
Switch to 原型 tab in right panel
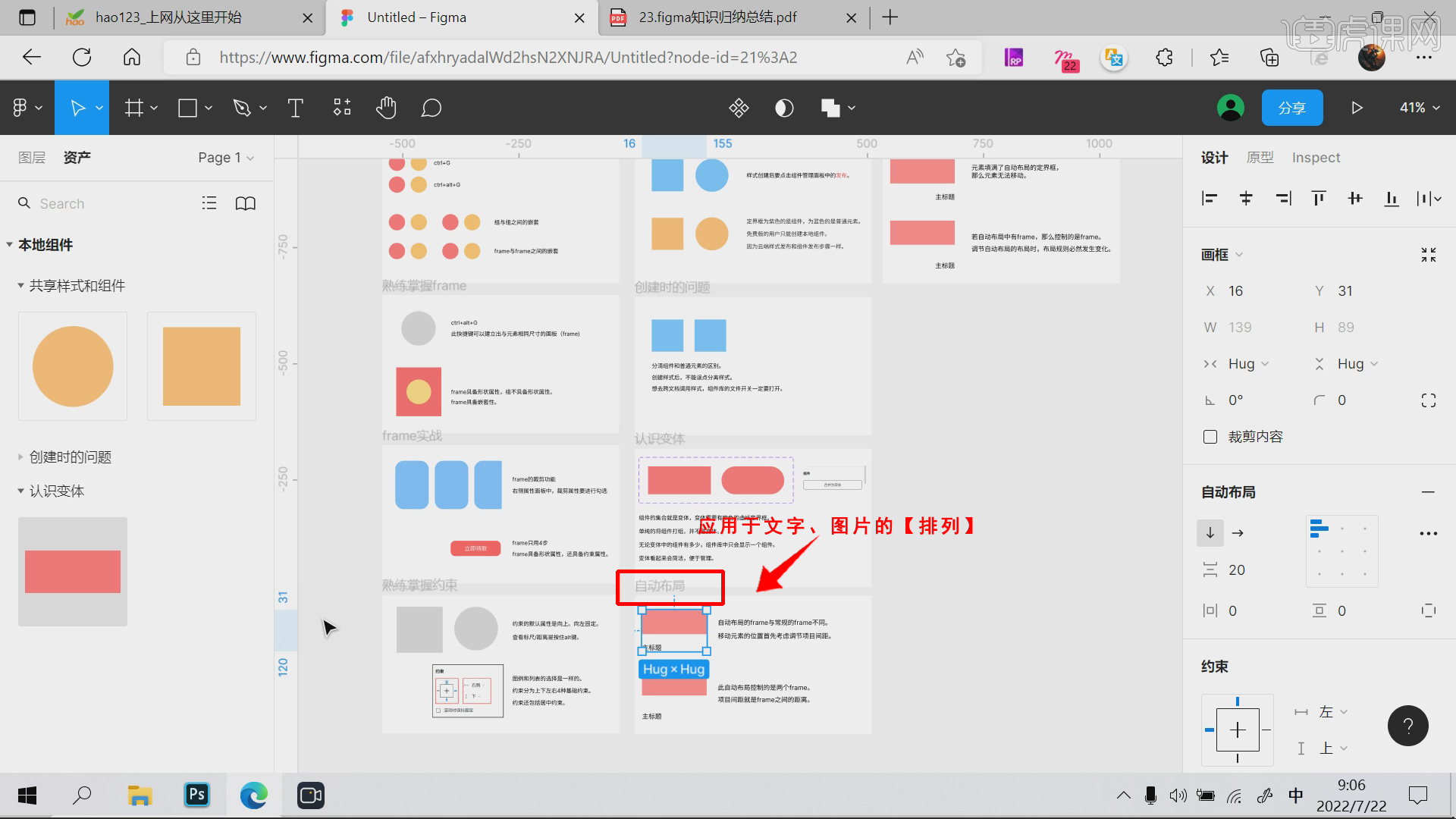(x=1259, y=157)
